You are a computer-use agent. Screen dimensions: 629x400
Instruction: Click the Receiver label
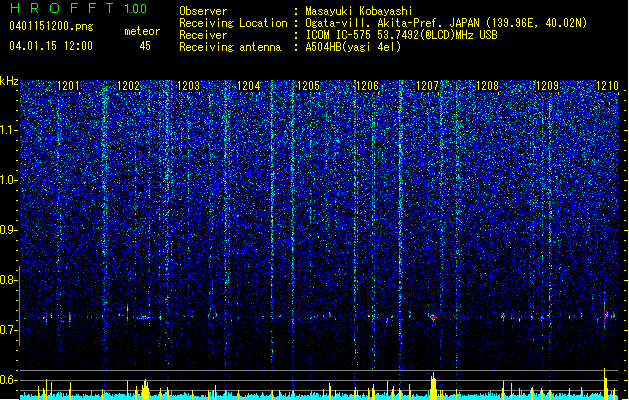203,35
